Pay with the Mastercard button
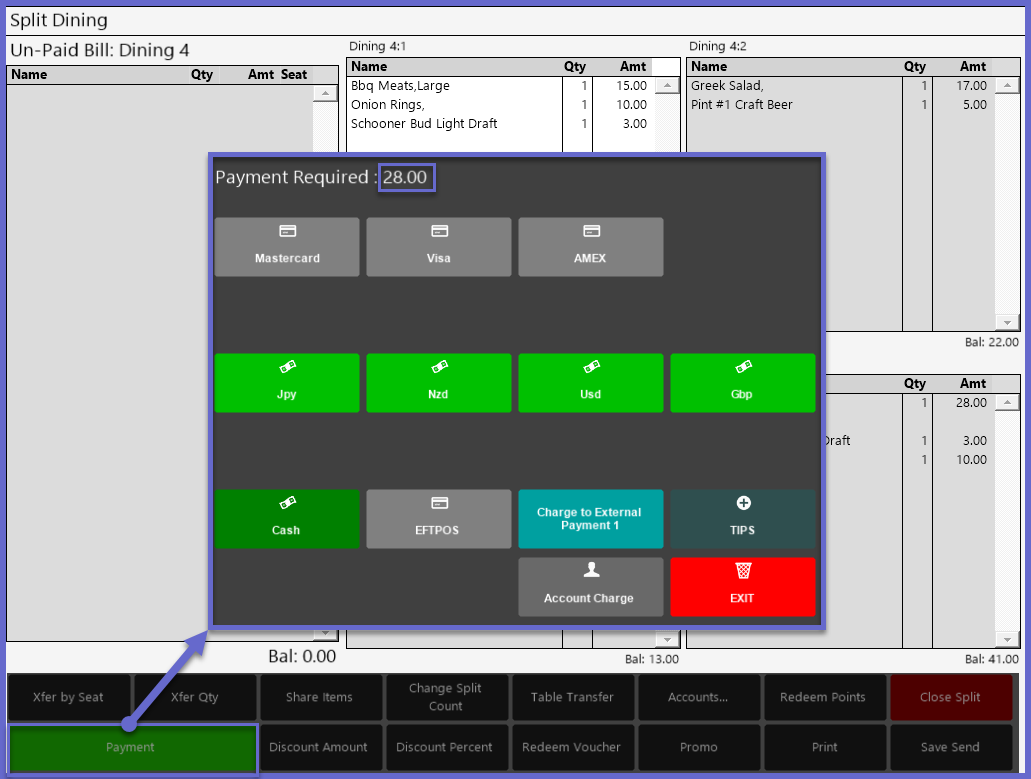Image resolution: width=1031 pixels, height=779 pixels. click(287, 247)
